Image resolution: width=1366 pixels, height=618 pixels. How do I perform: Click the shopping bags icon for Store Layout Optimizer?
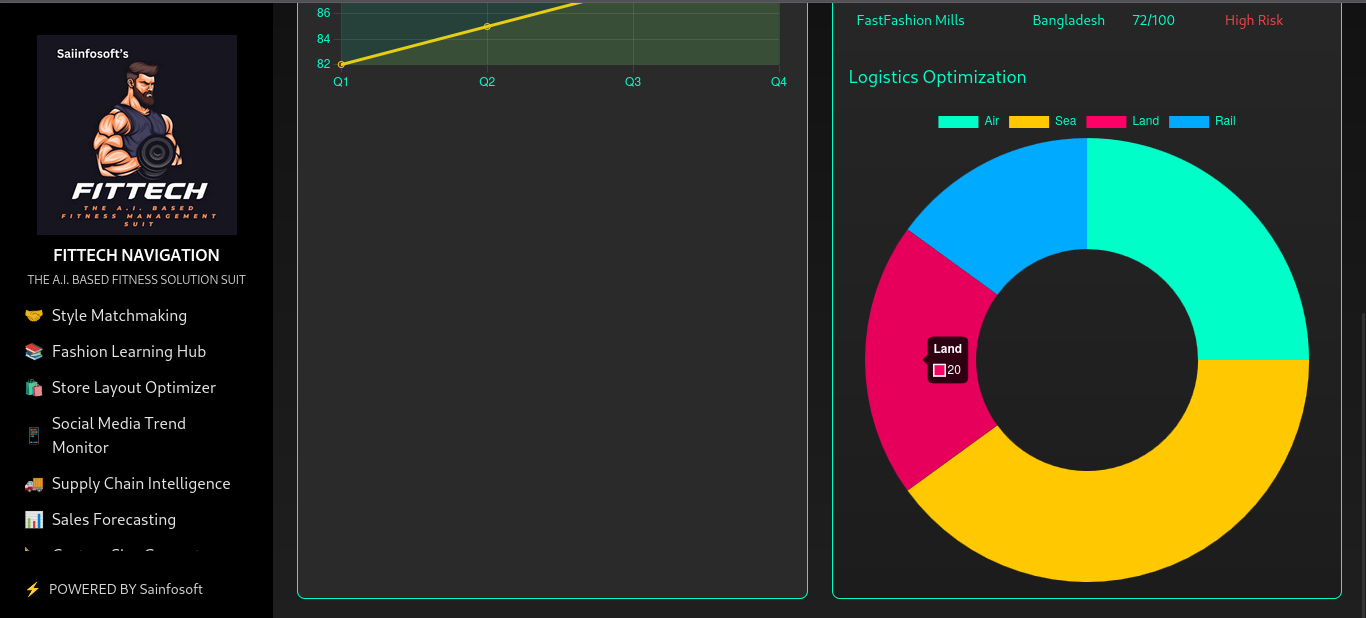(34, 388)
